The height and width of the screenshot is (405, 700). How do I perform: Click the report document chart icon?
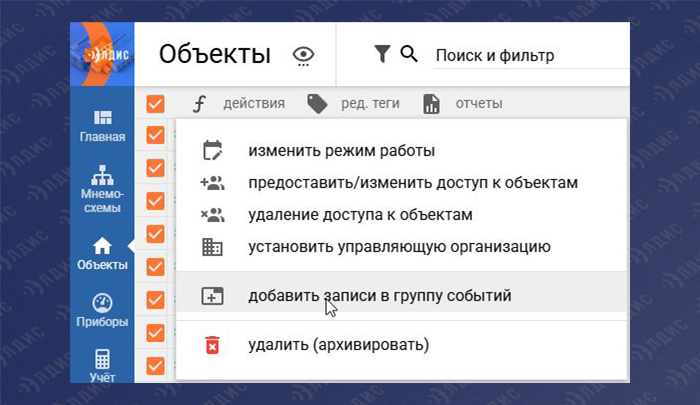[431, 104]
